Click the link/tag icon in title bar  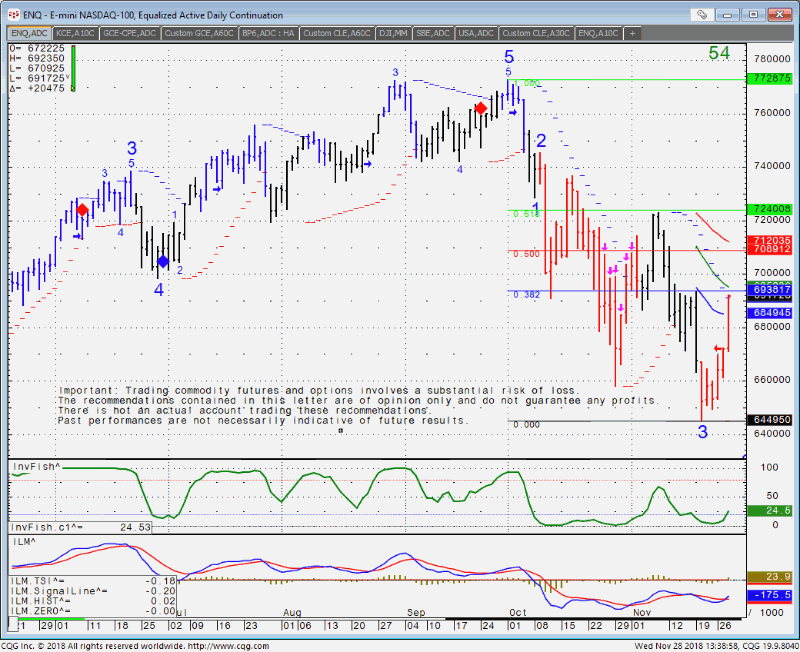click(x=705, y=15)
